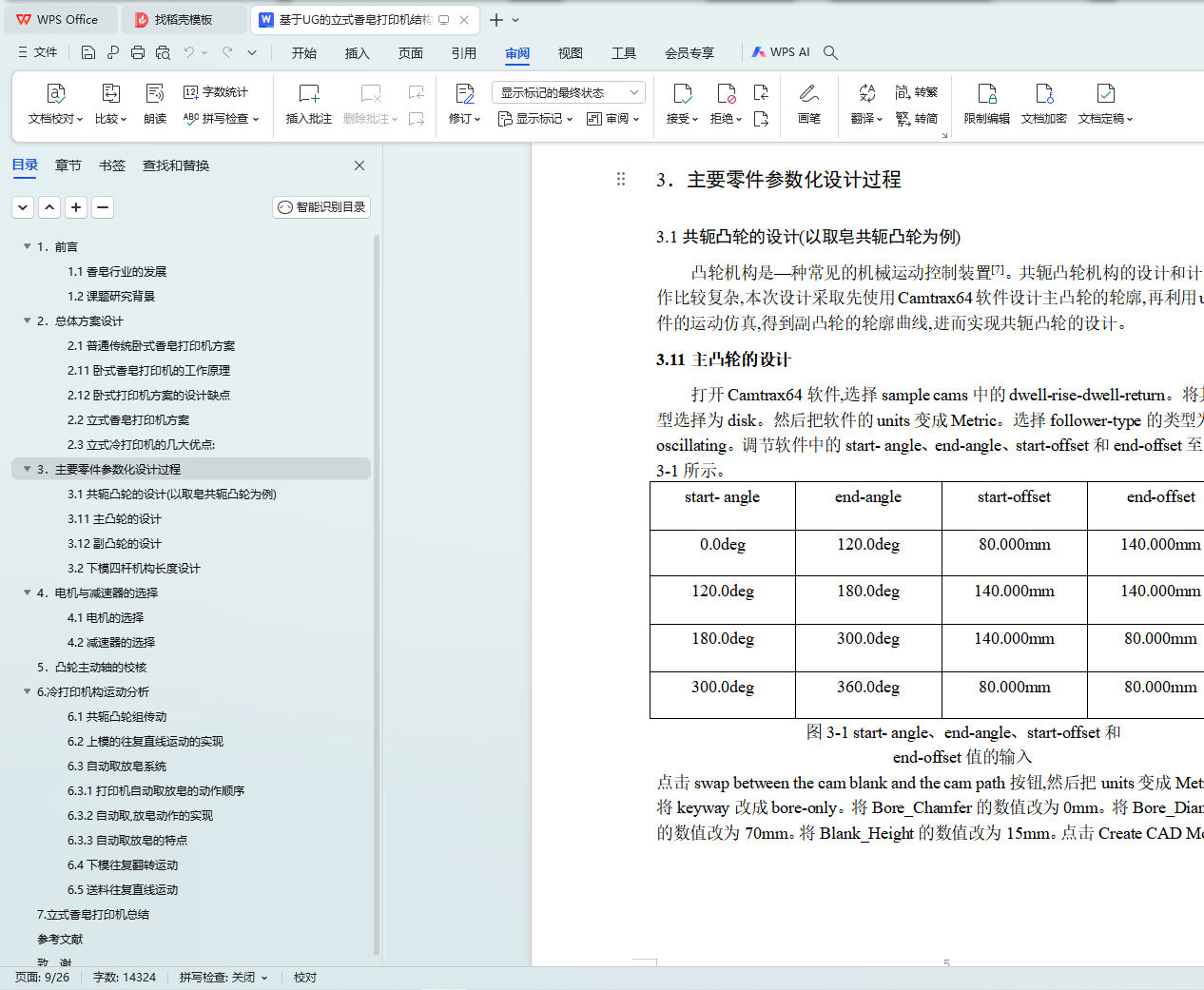Click outline demote minus button
This screenshot has width=1204, height=990.
coord(103,206)
